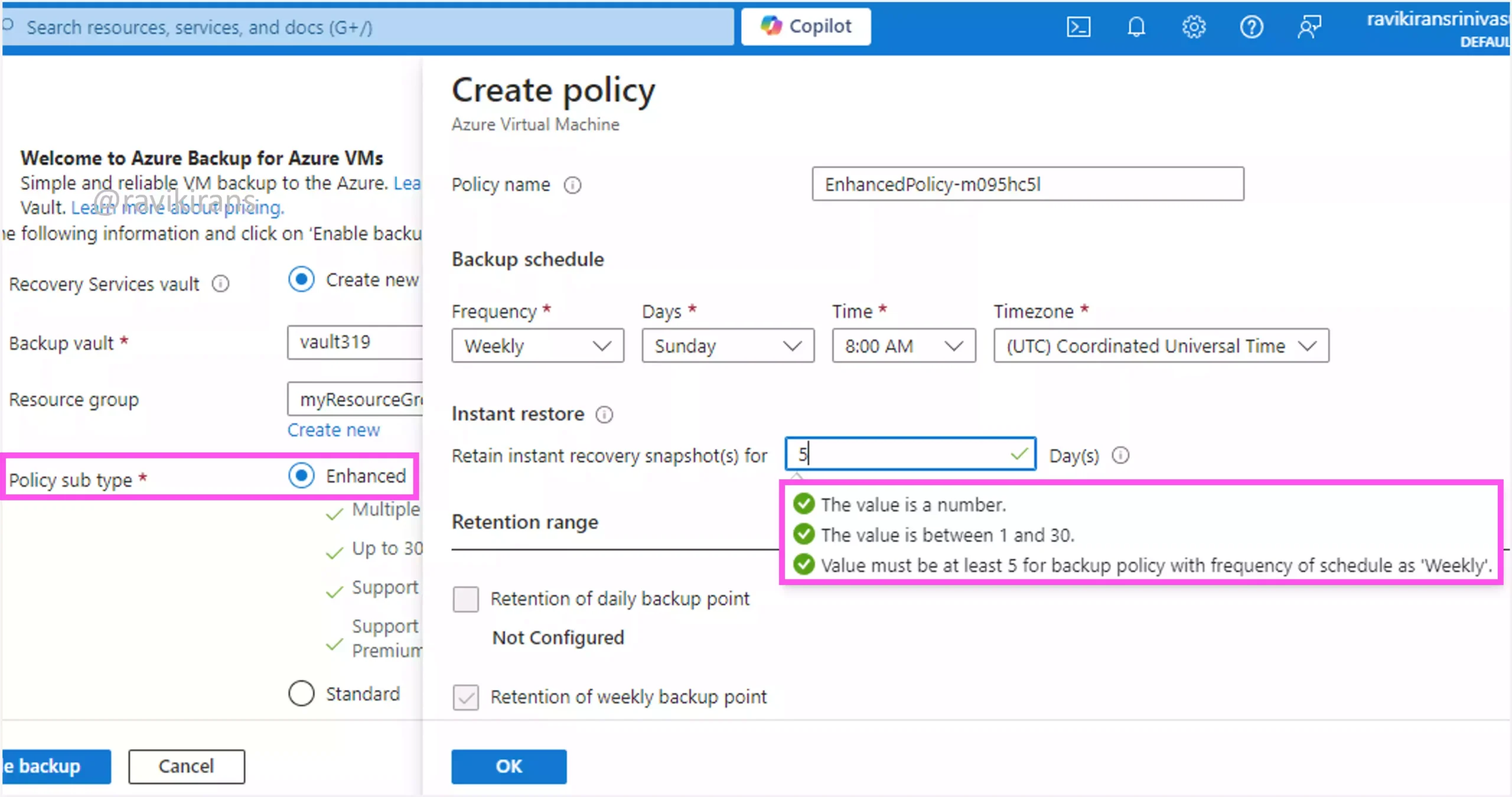
Task: Open the Frequency dropdown set to Weekly
Action: (537, 346)
